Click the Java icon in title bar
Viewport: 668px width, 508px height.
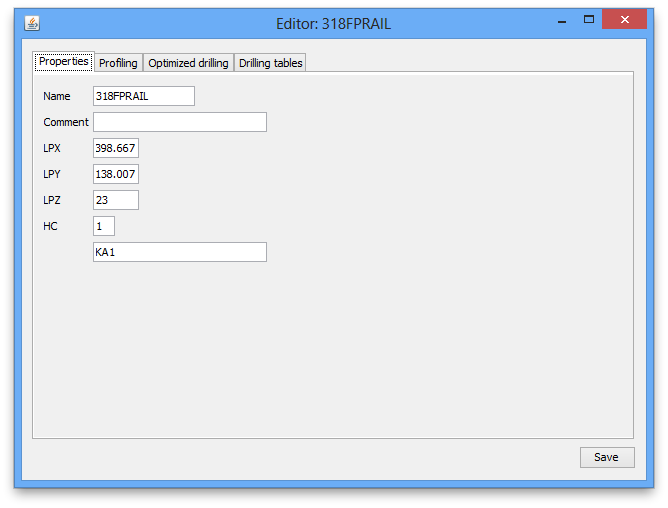coord(32,23)
